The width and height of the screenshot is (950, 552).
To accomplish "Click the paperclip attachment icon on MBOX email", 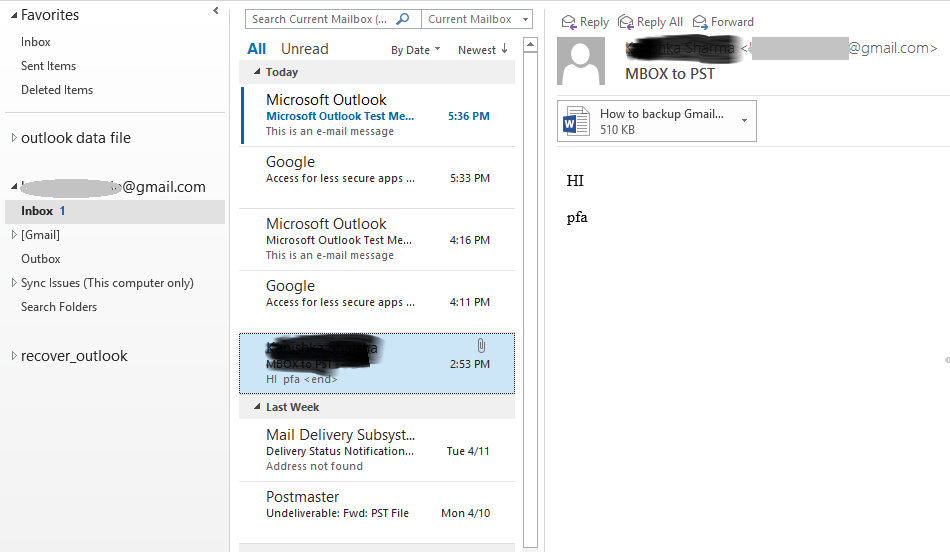I will click(x=481, y=345).
